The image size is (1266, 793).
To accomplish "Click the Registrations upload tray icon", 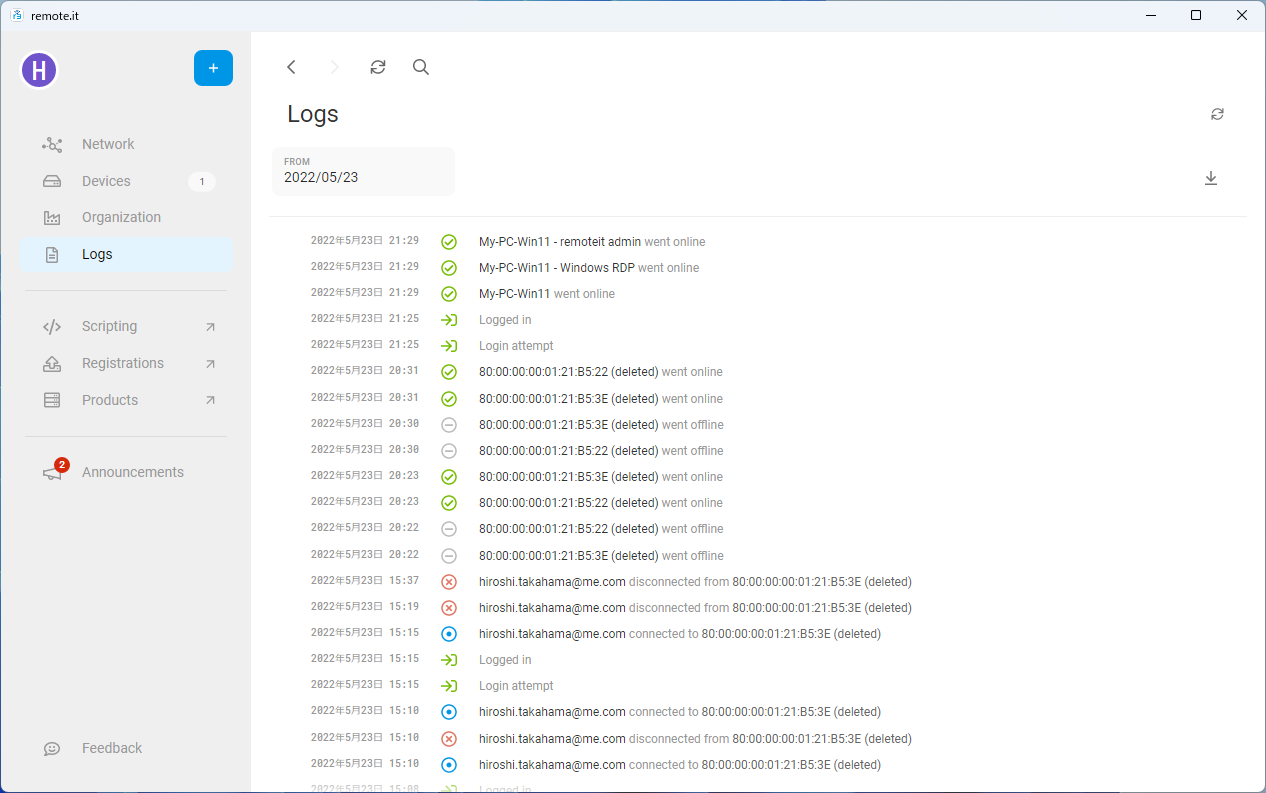I will click(52, 364).
